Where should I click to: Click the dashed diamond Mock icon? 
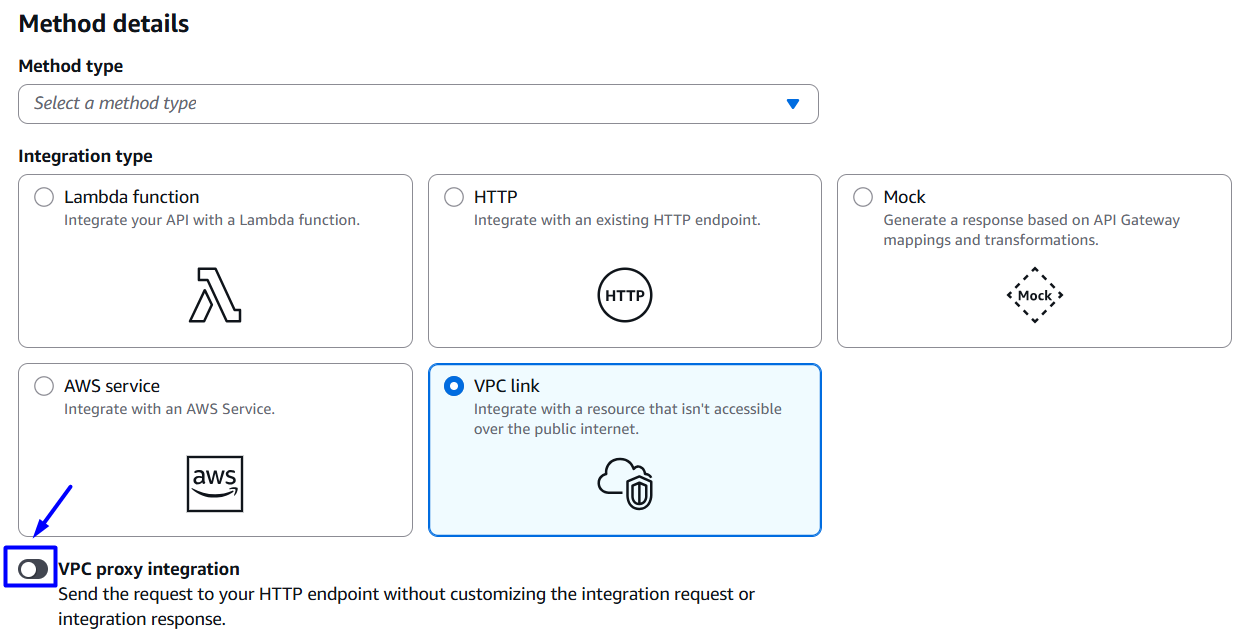[1034, 295]
